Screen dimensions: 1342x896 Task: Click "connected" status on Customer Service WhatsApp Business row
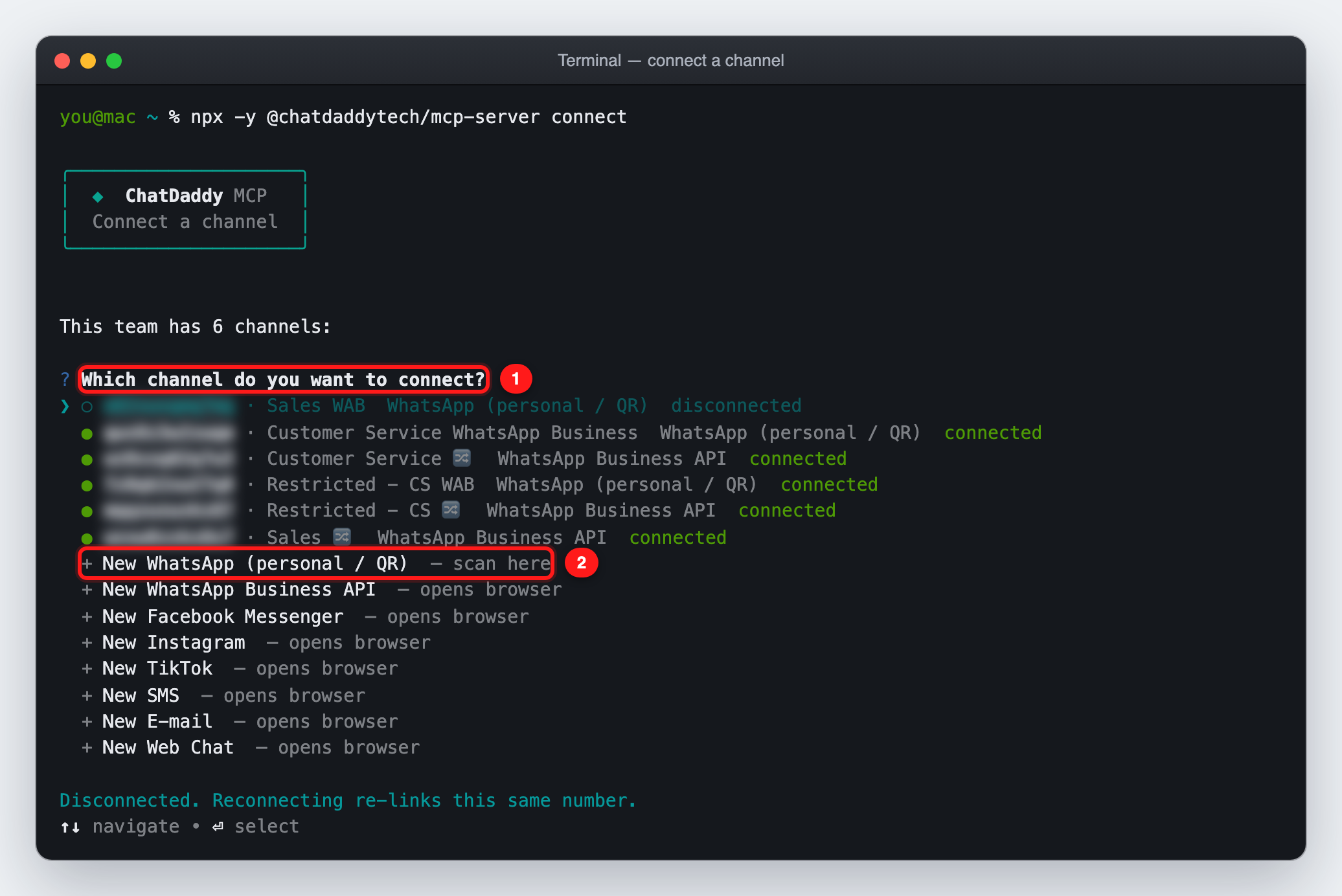click(993, 432)
